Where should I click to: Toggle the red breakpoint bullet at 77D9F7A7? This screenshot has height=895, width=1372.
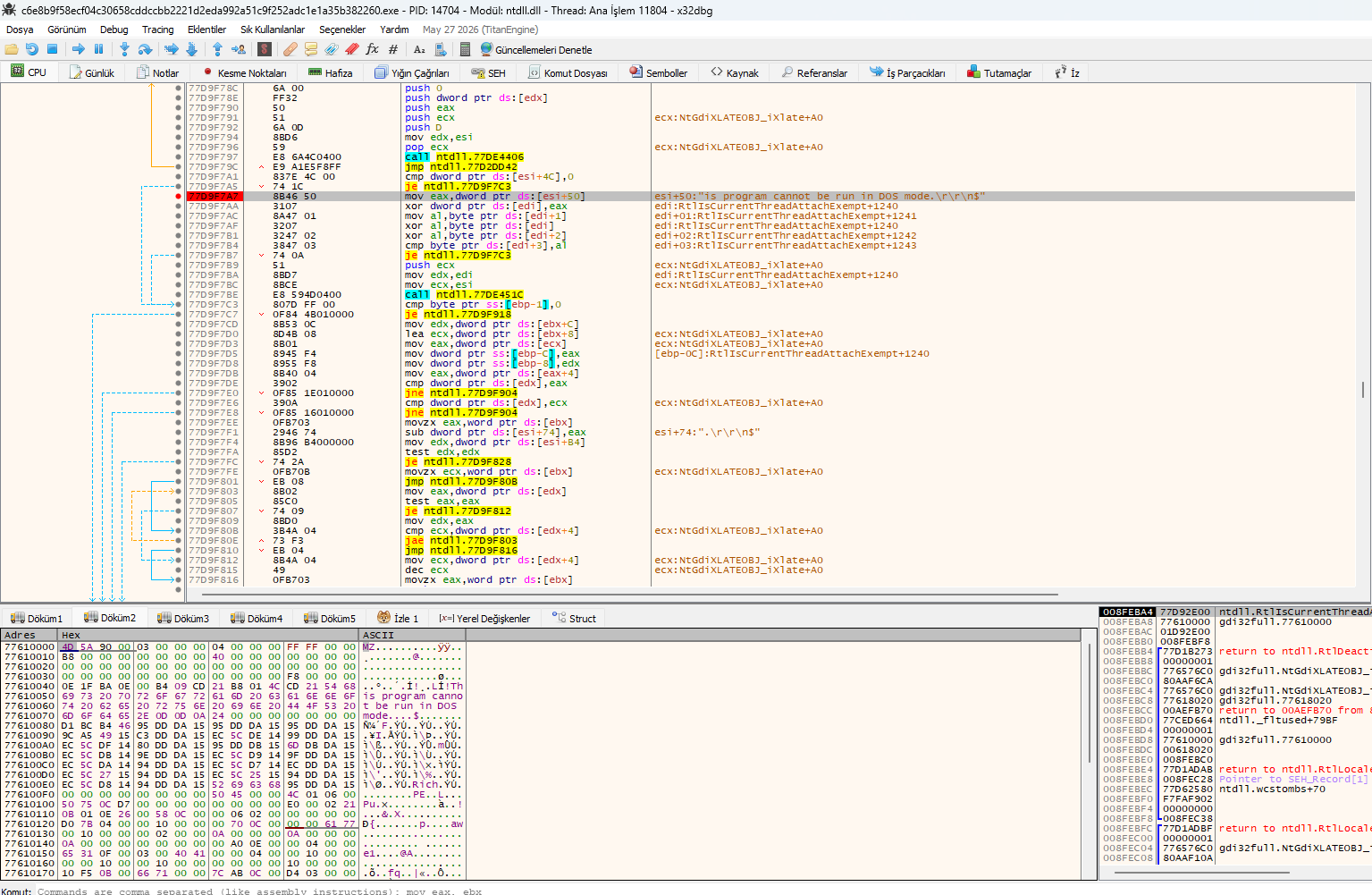tap(179, 196)
